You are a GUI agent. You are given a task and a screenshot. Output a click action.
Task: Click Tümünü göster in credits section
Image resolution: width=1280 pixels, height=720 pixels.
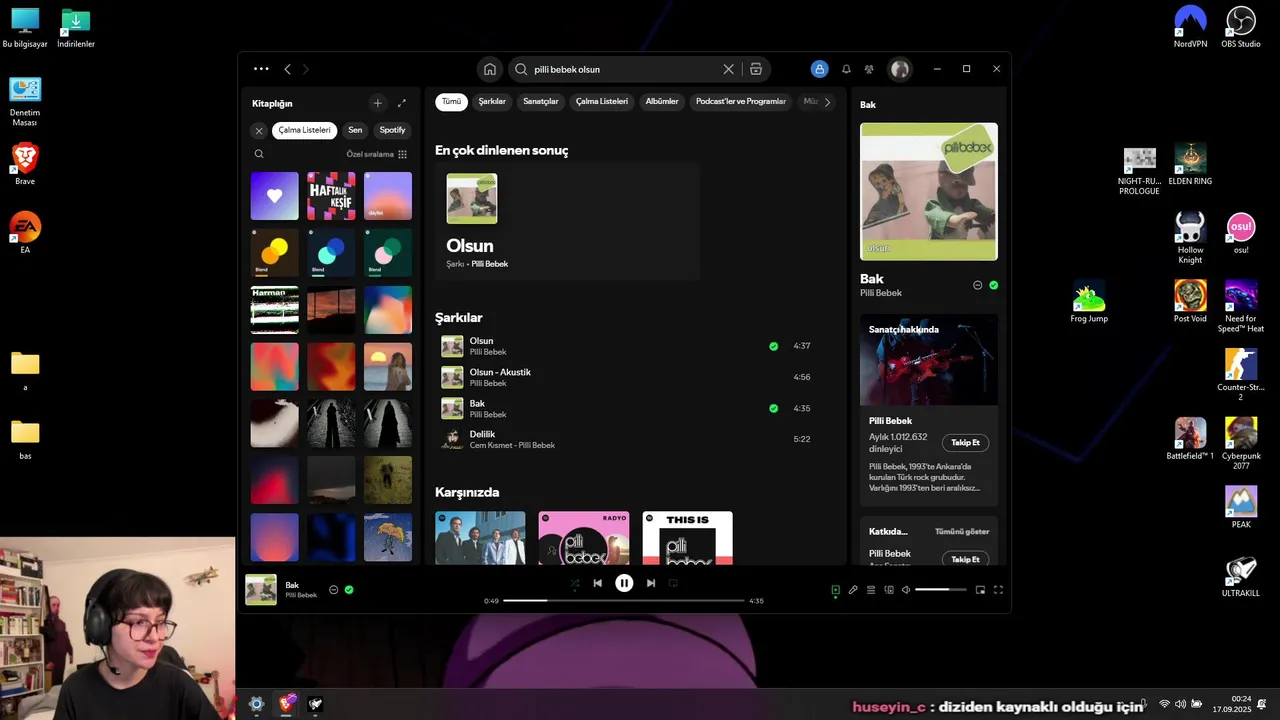(x=962, y=532)
